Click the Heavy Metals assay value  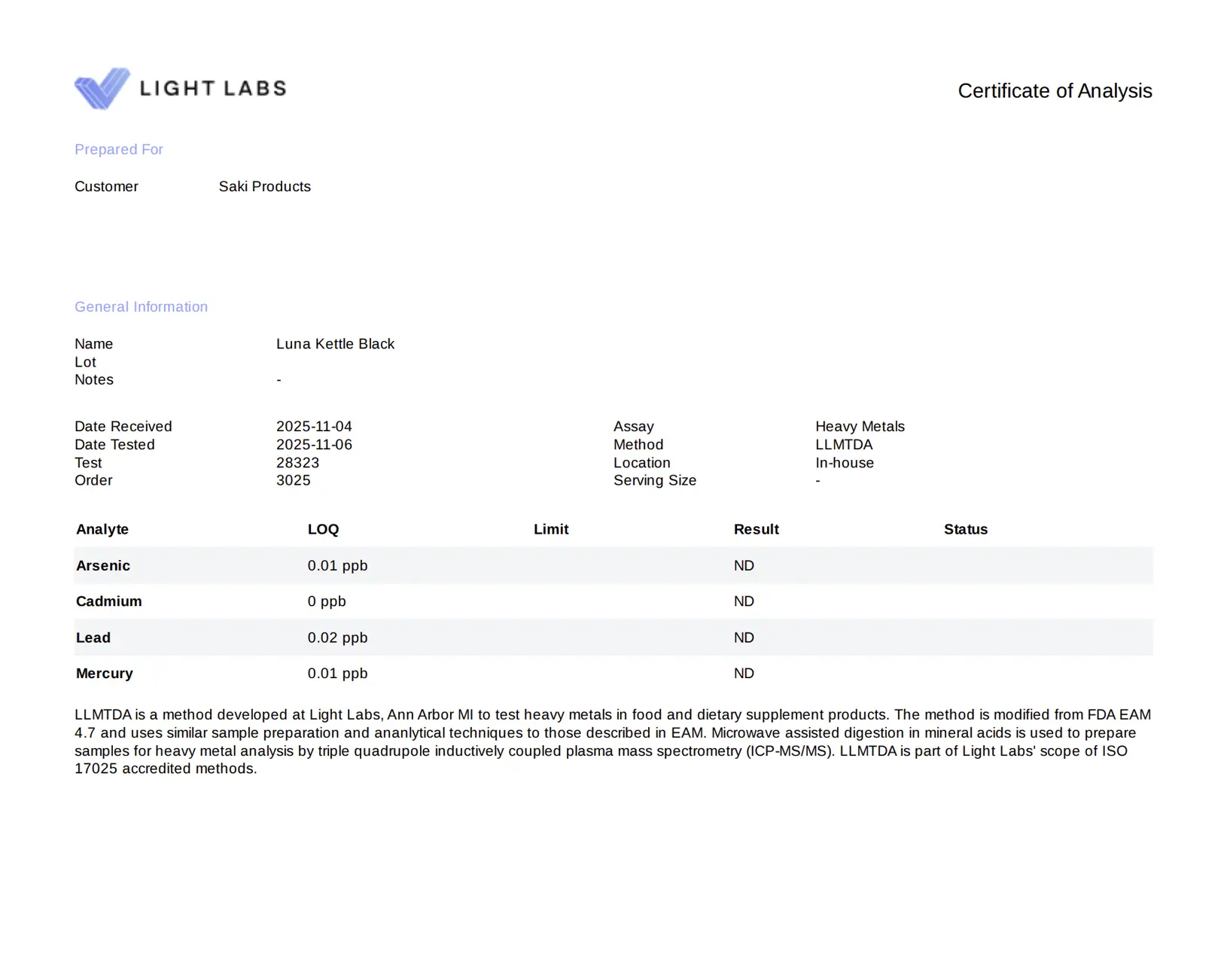pos(860,427)
